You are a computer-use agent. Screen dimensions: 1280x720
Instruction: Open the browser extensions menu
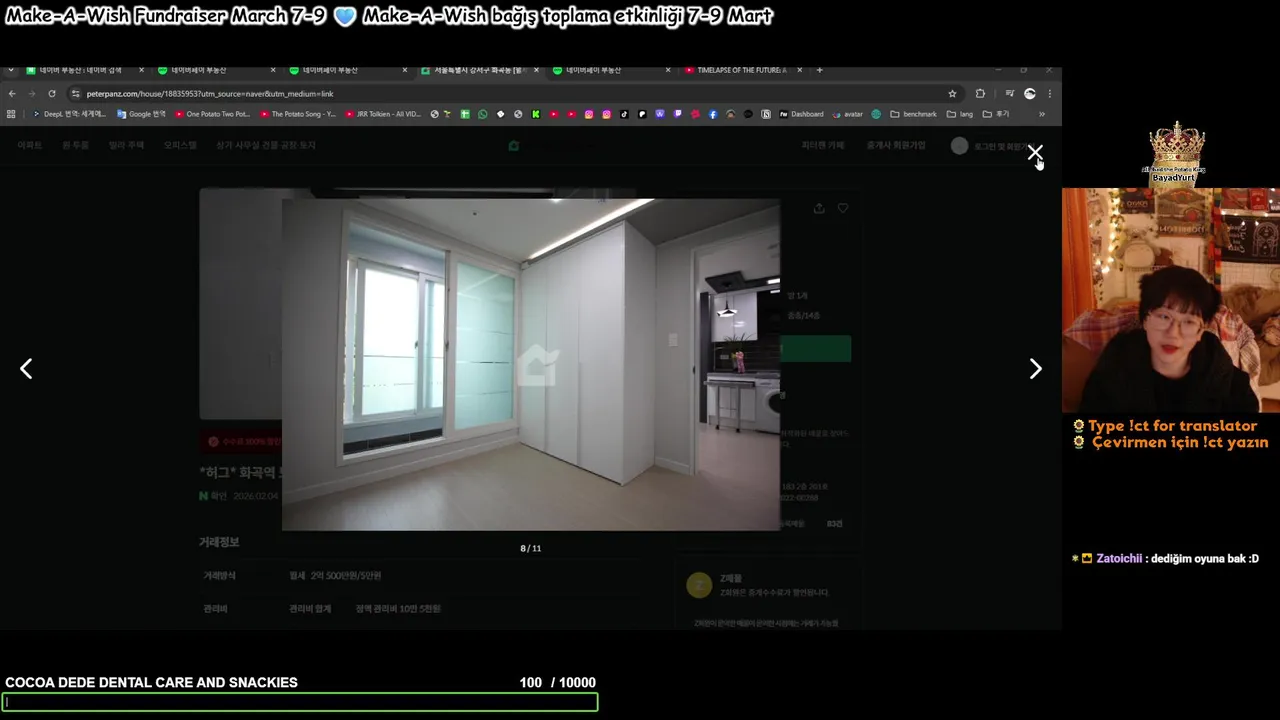tap(980, 94)
